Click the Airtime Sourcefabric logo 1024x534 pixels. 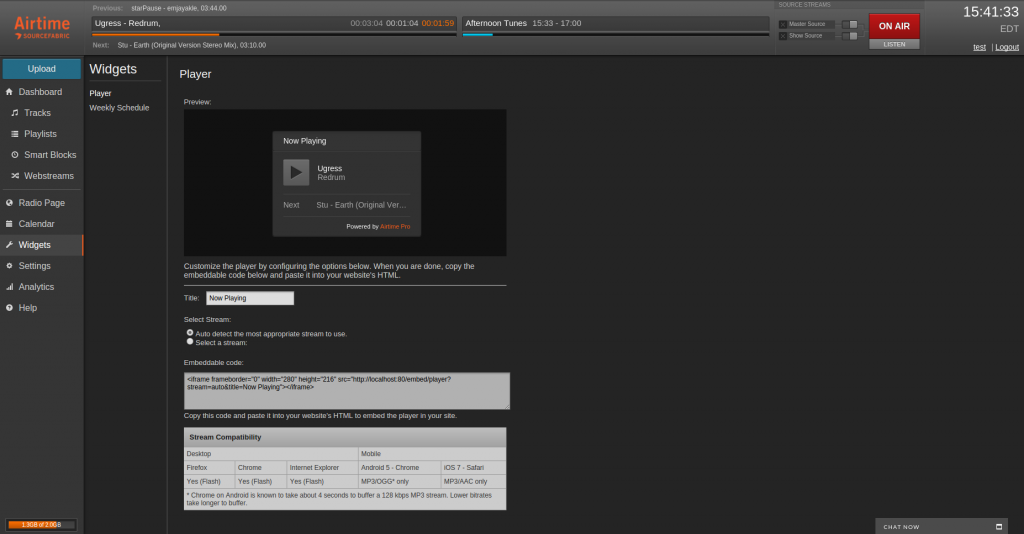click(x=42, y=27)
